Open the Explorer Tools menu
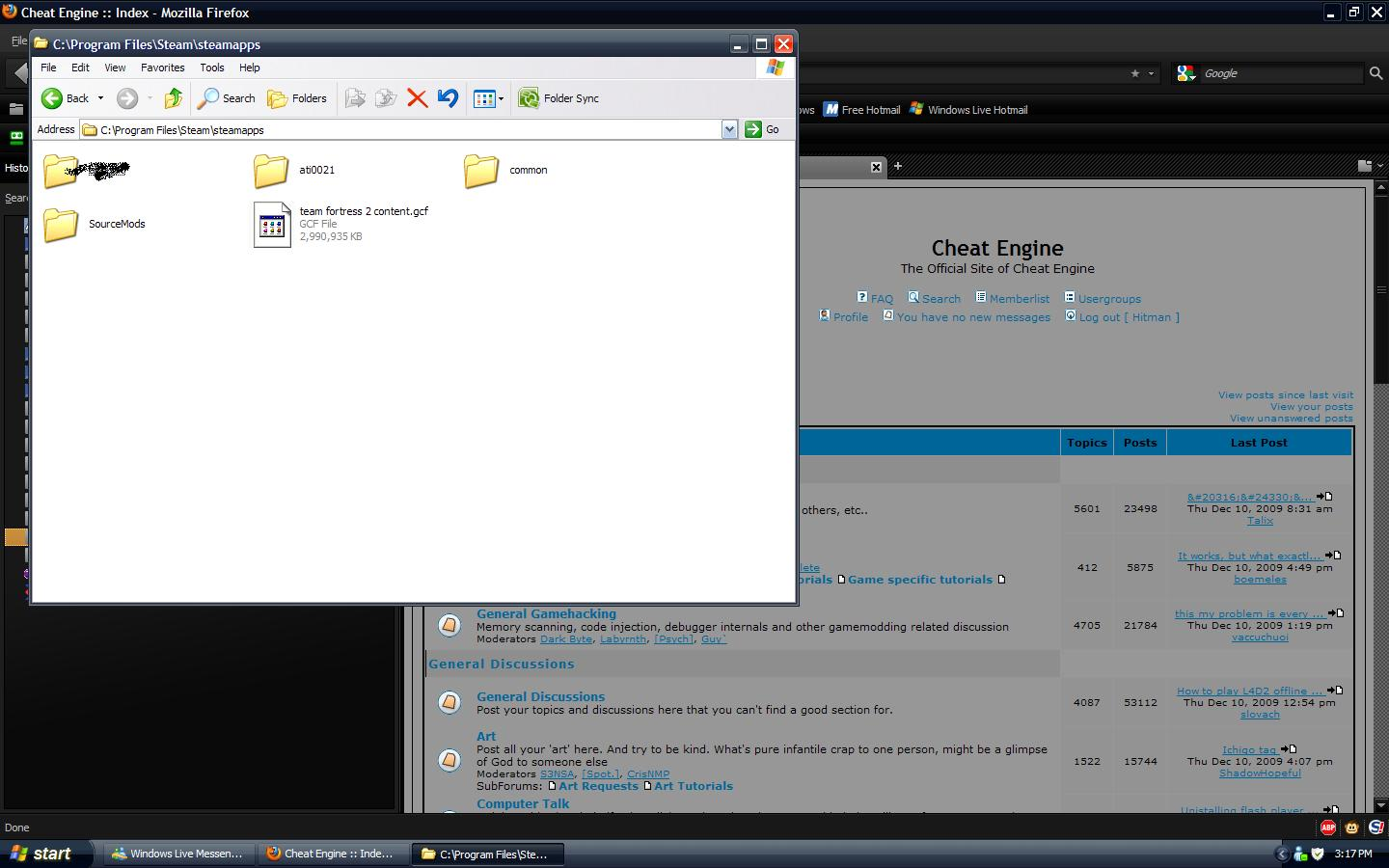Screen dimensions: 1389x868 212,68
